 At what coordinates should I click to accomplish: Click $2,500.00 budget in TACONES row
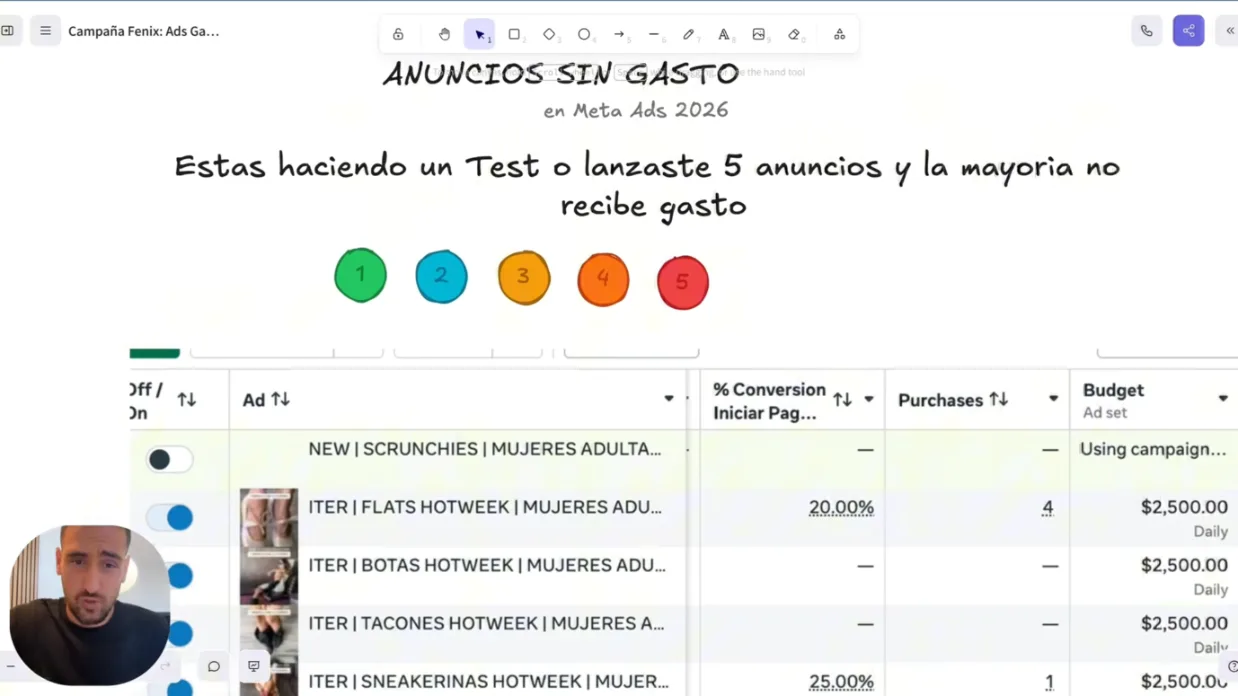[x=1184, y=623]
